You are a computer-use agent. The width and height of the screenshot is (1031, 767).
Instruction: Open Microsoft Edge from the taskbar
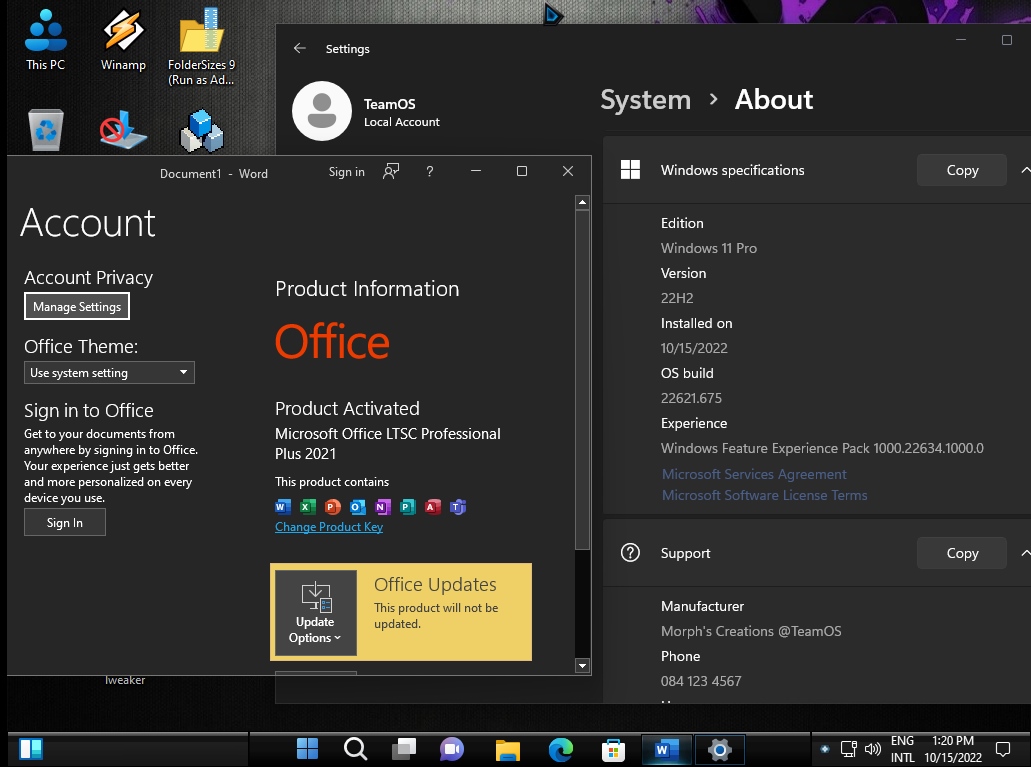561,749
